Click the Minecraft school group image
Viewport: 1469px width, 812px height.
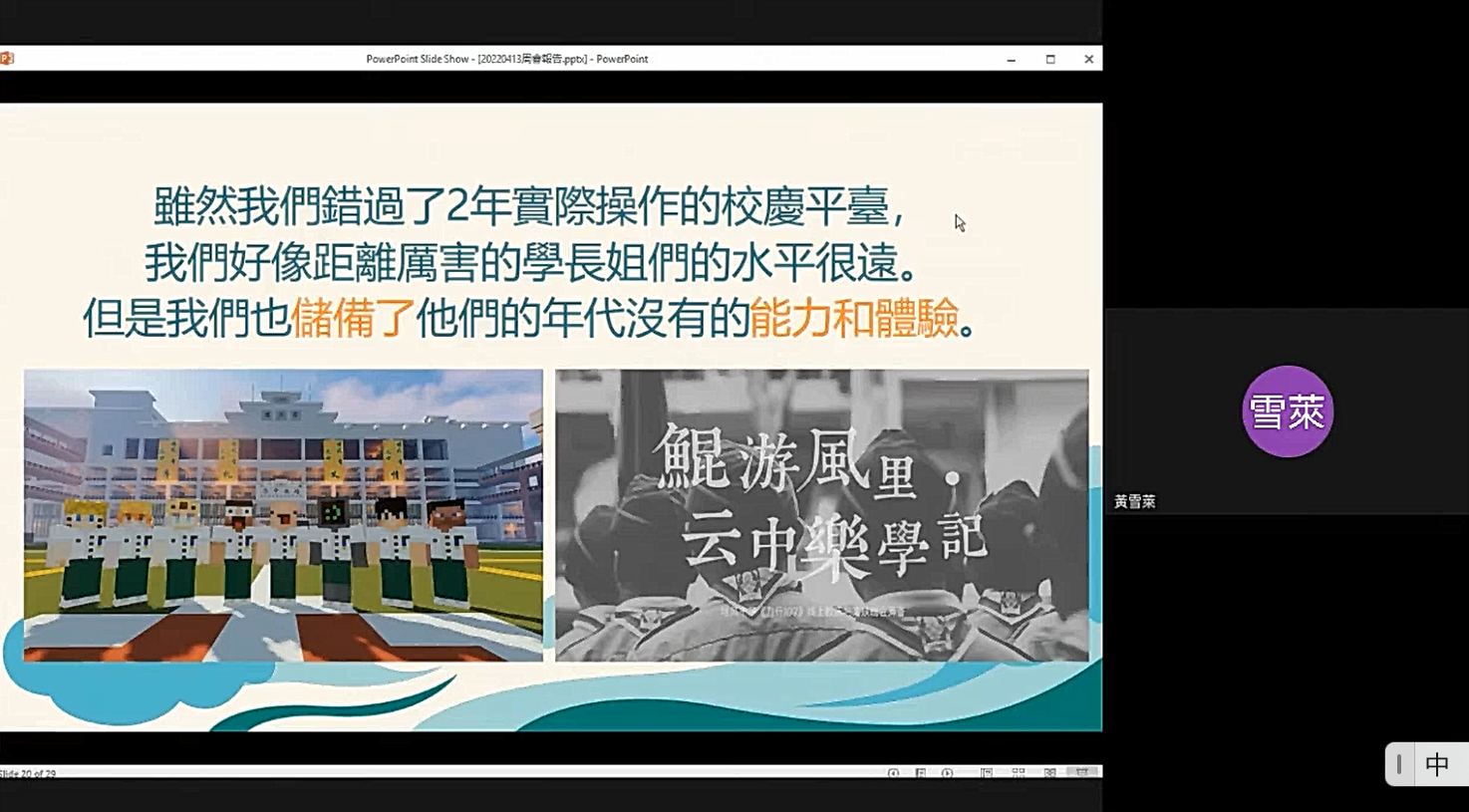pyautogui.click(x=283, y=515)
